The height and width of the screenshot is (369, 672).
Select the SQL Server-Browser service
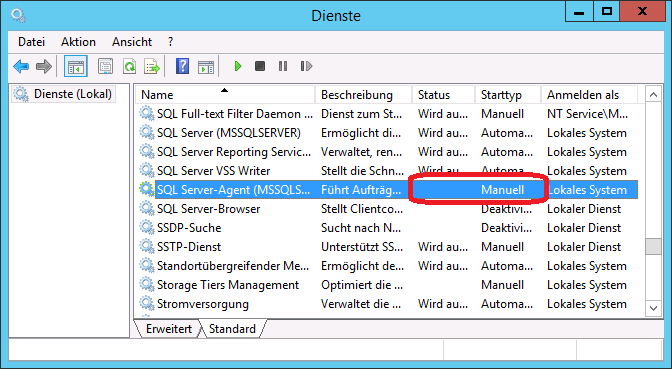(x=208, y=209)
